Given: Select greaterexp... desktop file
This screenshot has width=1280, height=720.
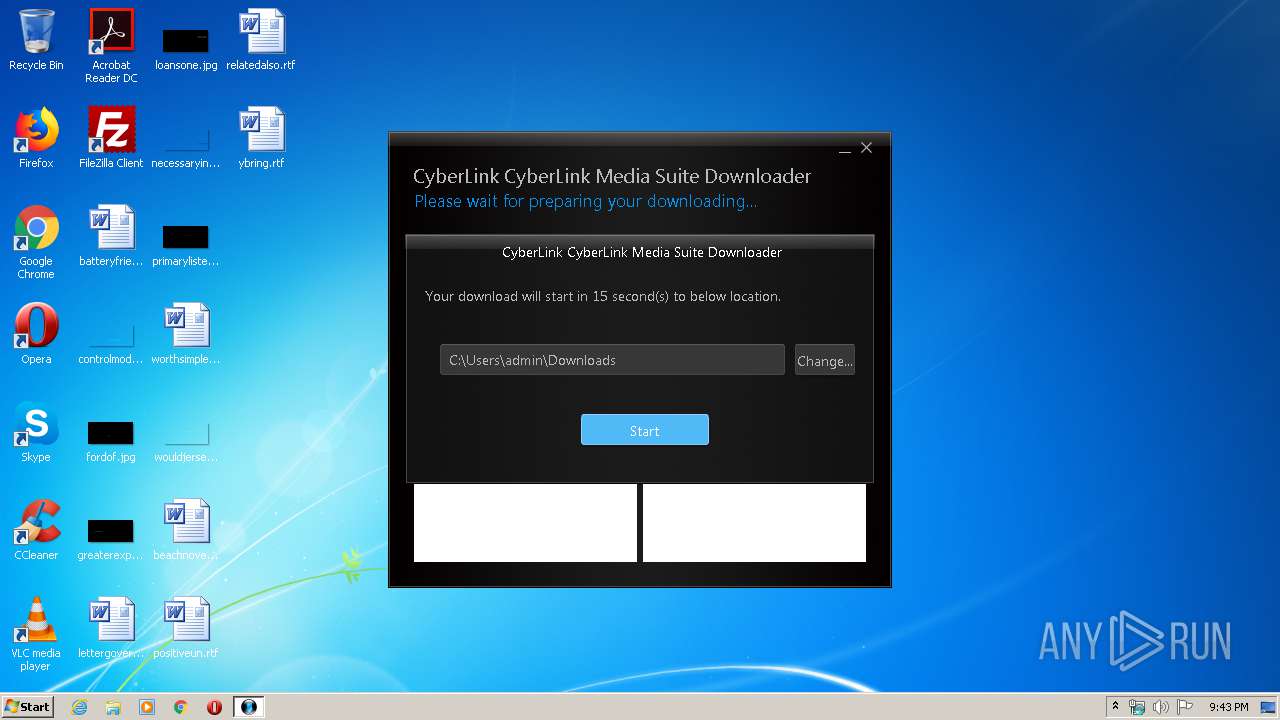Looking at the screenshot, I should click(111, 538).
